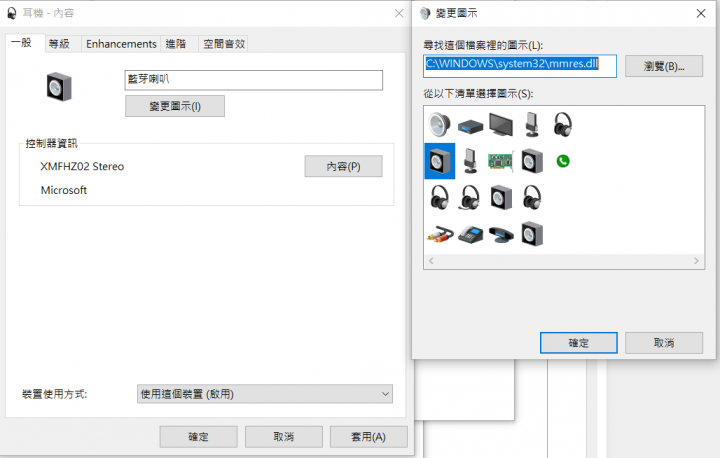Image resolution: width=720 pixels, height=458 pixels.
Task: Select the round loudspeaker cone icon
Action: 439,124
